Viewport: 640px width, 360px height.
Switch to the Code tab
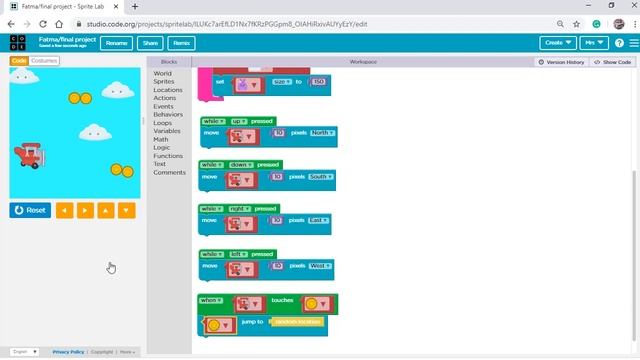pyautogui.click(x=19, y=61)
